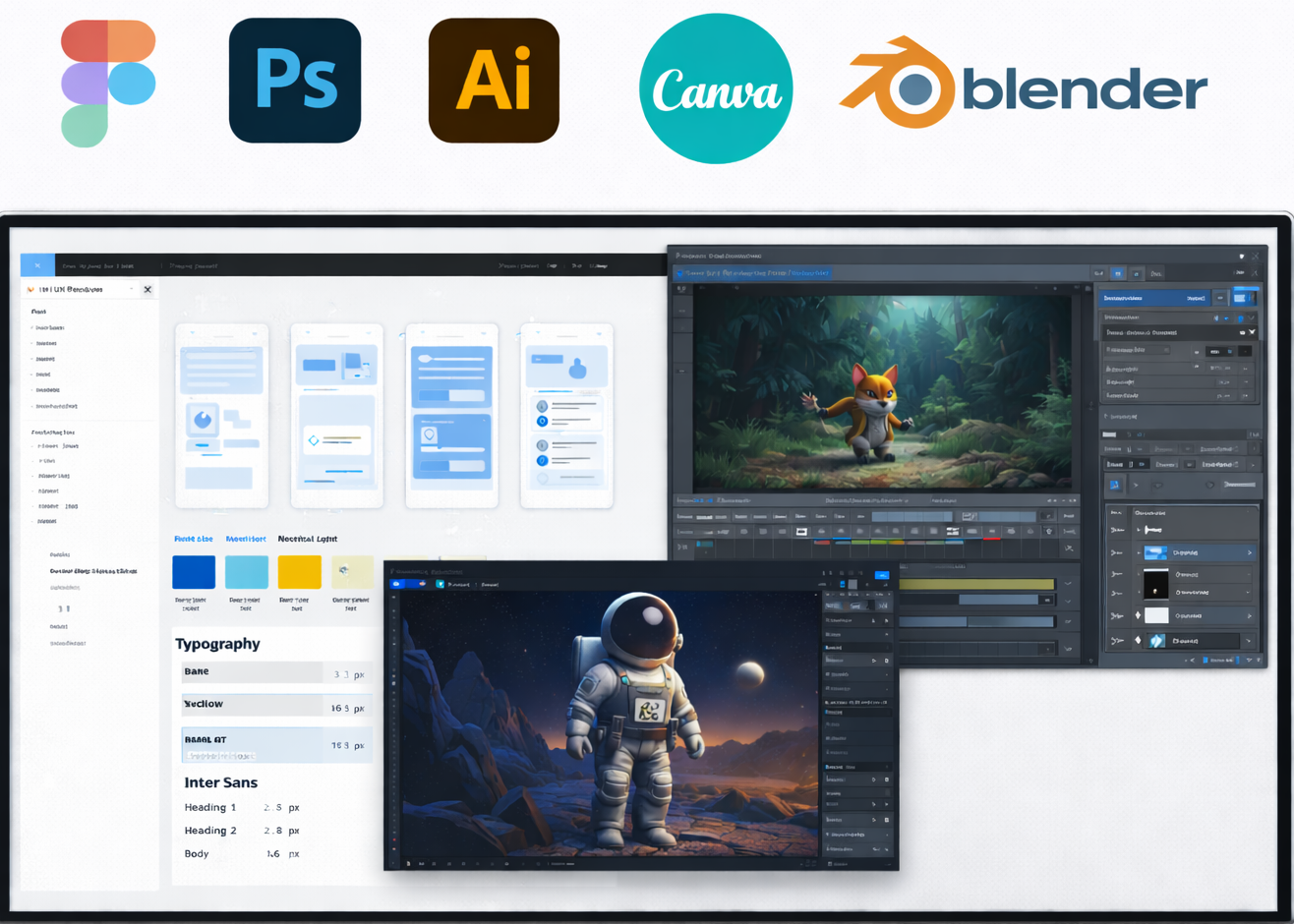Click the round Canva logo

point(716,88)
